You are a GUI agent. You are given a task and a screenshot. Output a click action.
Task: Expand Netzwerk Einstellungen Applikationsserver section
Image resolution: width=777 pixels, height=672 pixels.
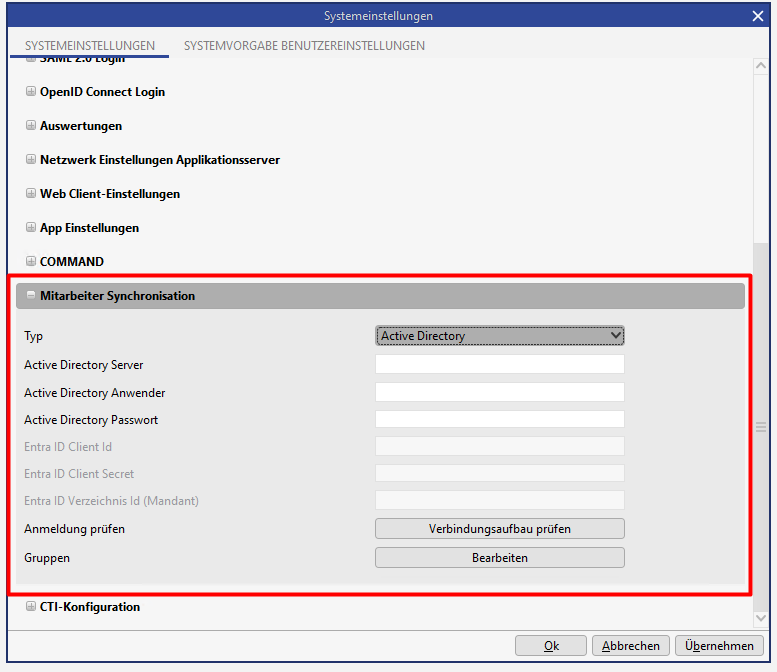[31, 160]
